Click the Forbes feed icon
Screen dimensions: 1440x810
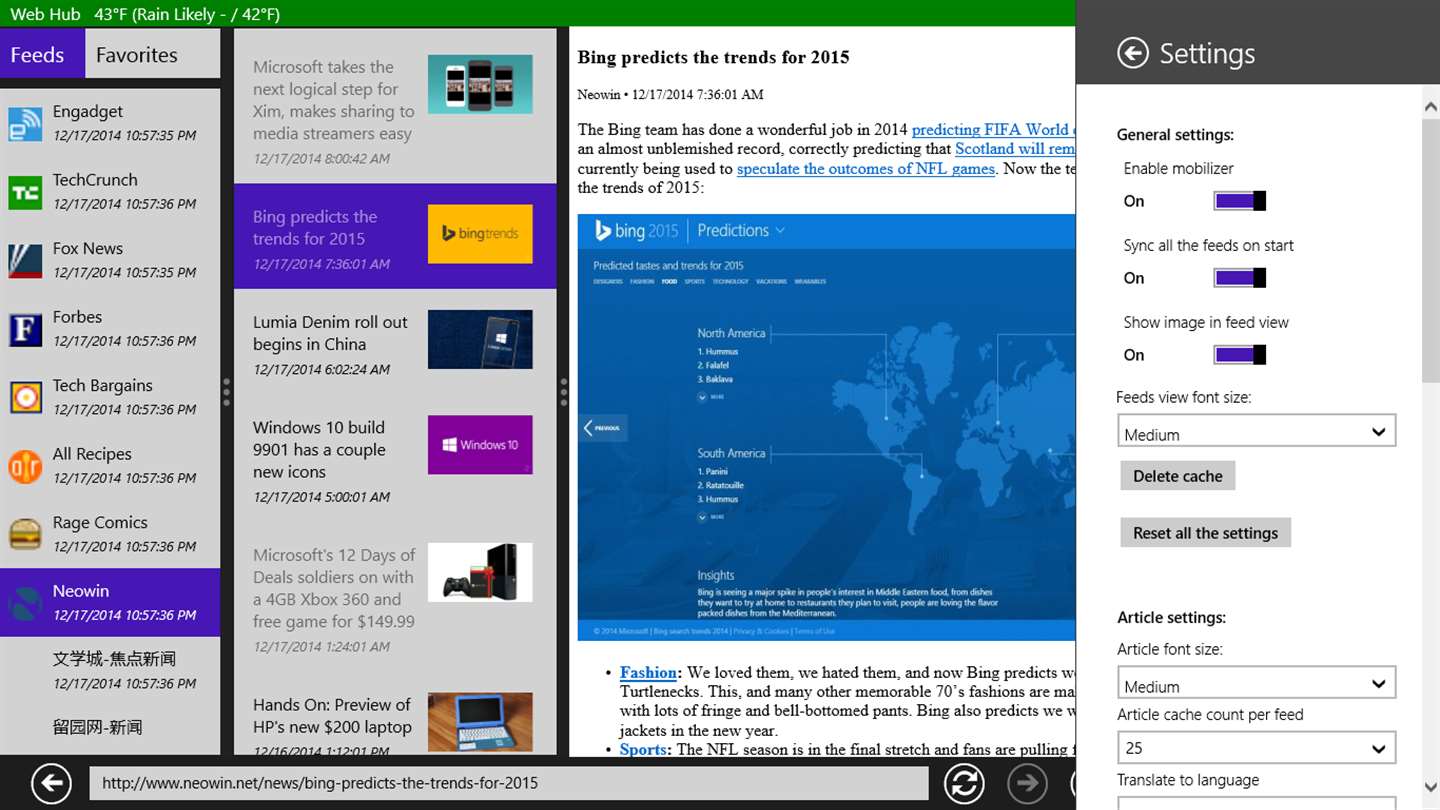click(x=25, y=329)
